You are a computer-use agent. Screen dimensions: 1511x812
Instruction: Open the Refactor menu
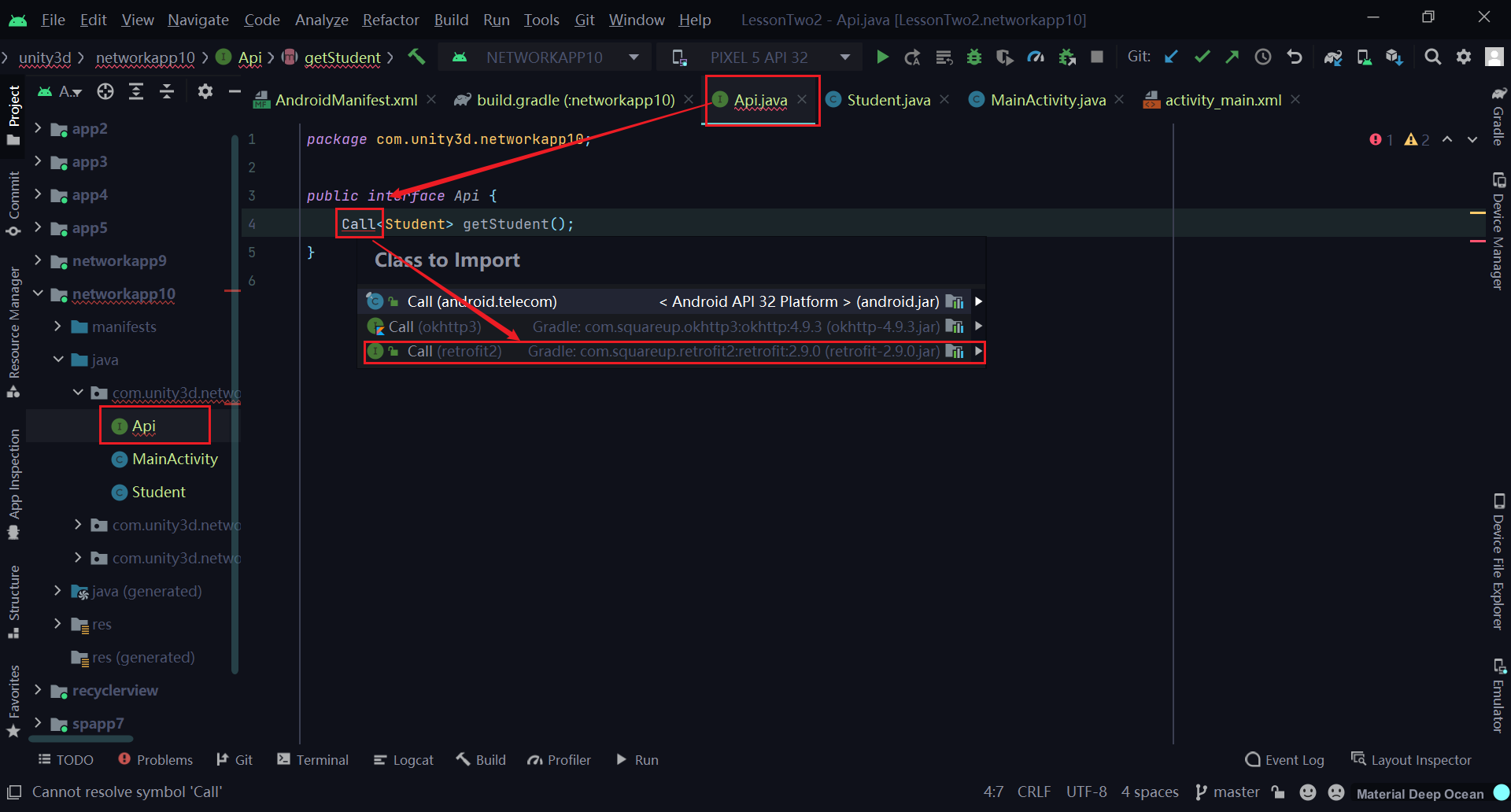[x=390, y=20]
